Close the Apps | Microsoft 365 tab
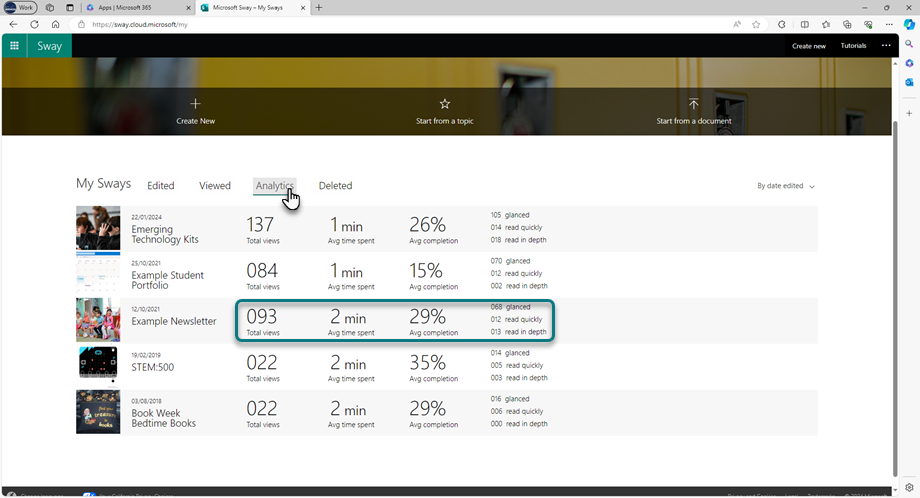The width and height of the screenshot is (920, 498). pyautogui.click(x=188, y=8)
